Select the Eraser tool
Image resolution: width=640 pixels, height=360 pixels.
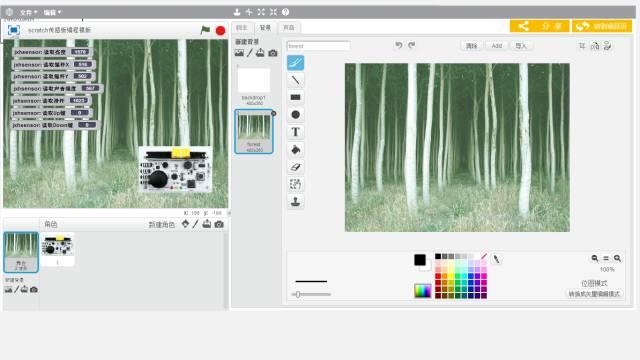click(296, 167)
